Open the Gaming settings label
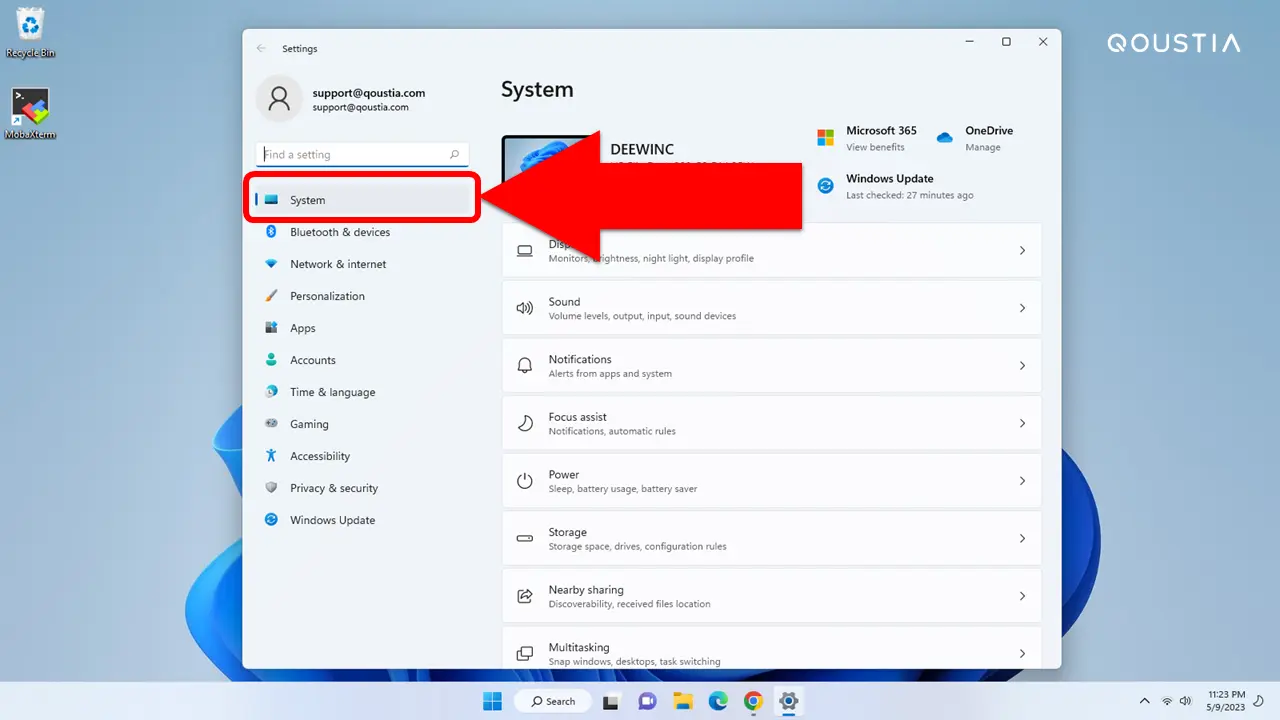Image resolution: width=1280 pixels, height=720 pixels. (x=309, y=424)
